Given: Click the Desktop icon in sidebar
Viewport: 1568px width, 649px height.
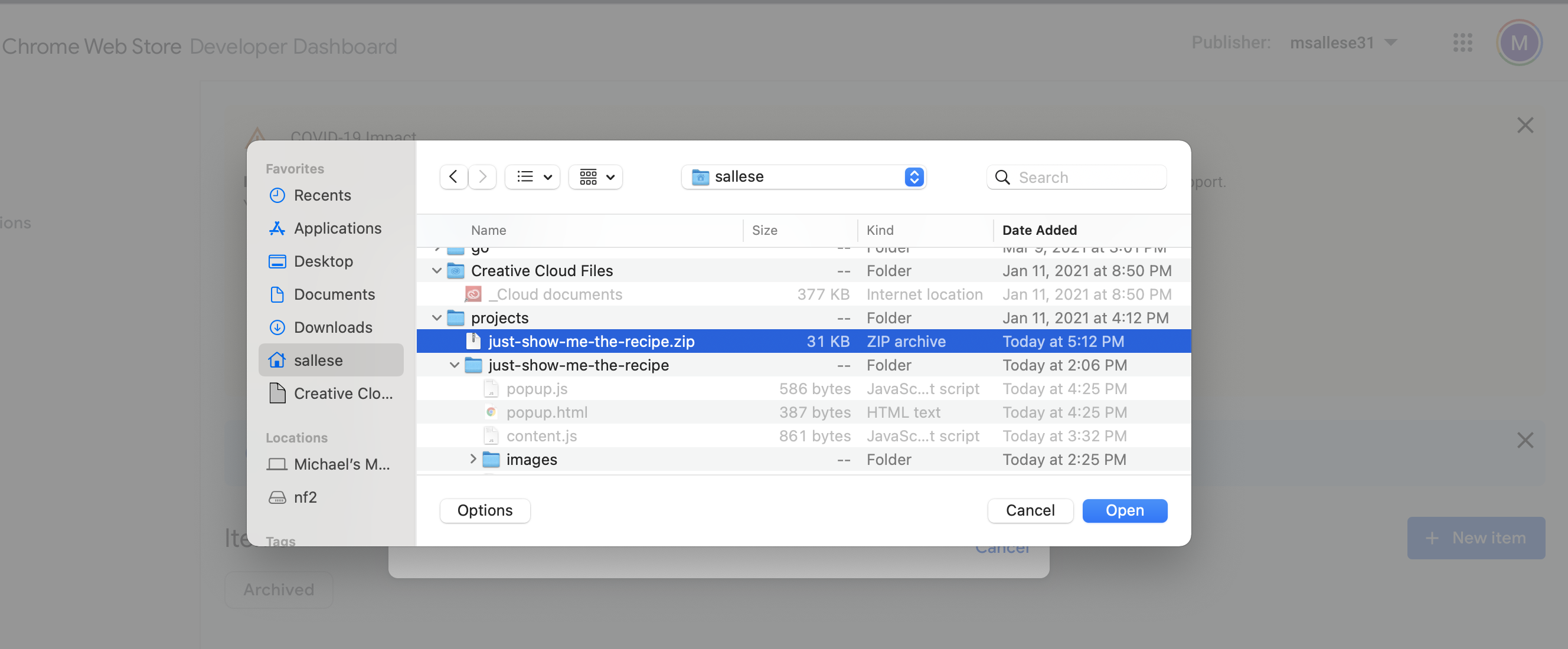Looking at the screenshot, I should pyautogui.click(x=277, y=261).
